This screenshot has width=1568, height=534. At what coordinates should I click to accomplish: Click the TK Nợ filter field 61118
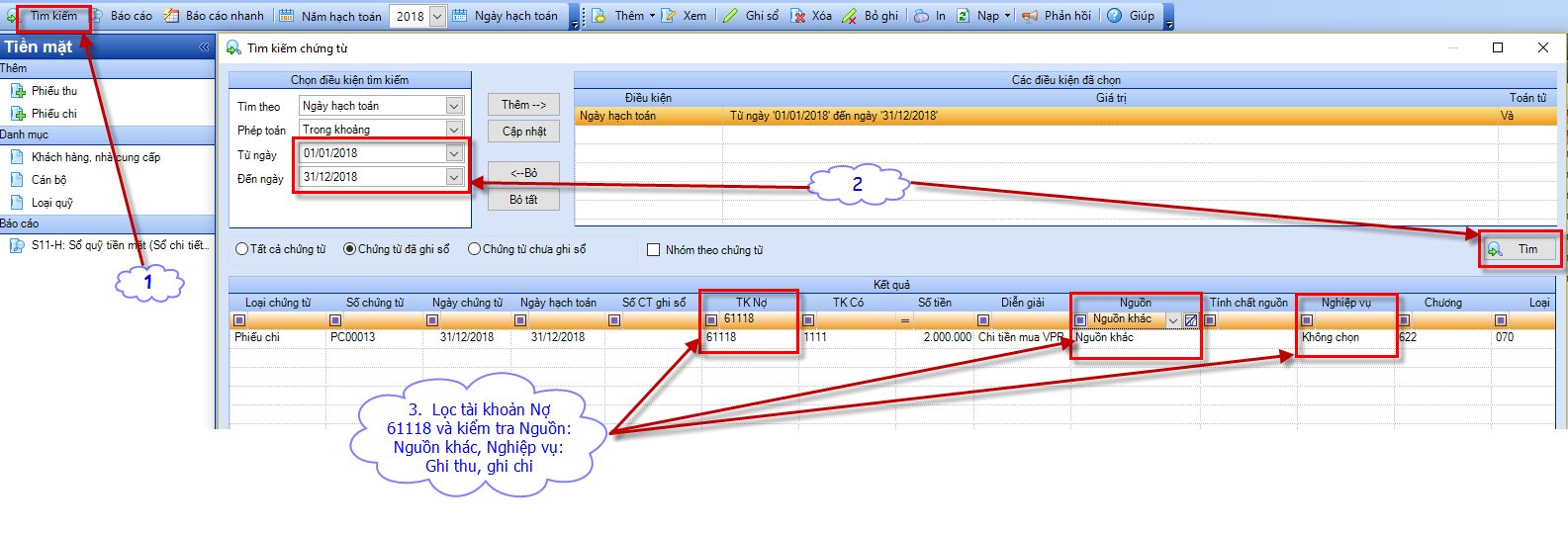[x=757, y=319]
